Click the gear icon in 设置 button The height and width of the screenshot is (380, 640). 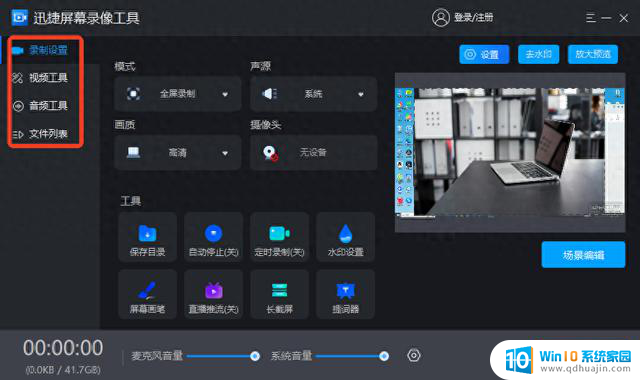(x=470, y=54)
